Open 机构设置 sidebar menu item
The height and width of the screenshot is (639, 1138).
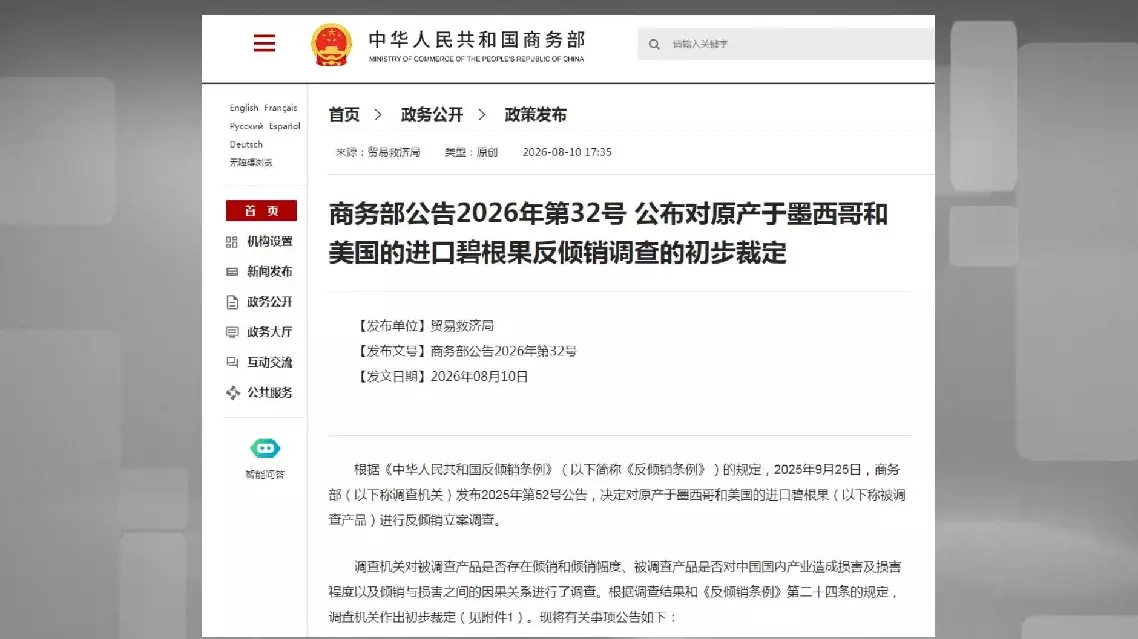[270, 242]
